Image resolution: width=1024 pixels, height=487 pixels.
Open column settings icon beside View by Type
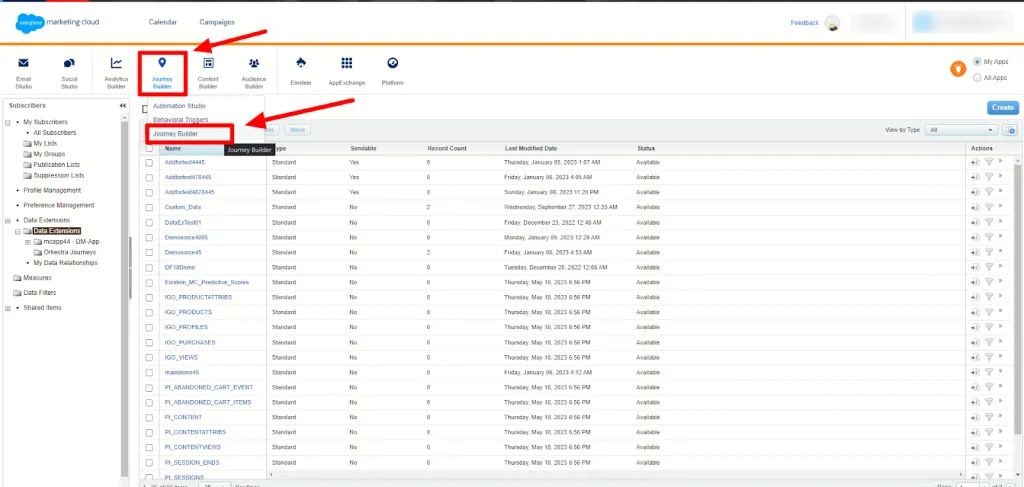pos(1010,130)
